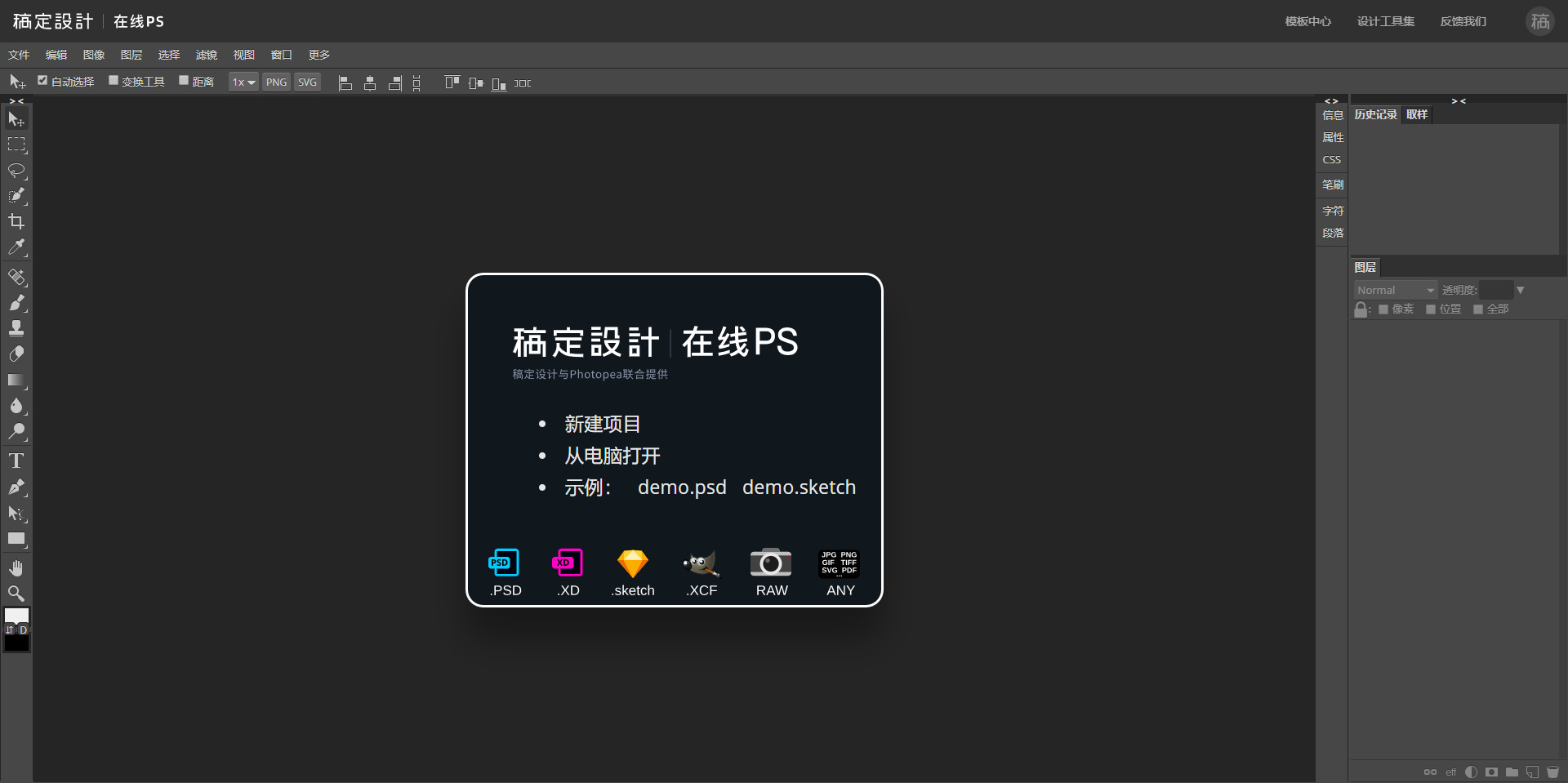The width and height of the screenshot is (1568, 783).
Task: Select the Hand tool
Action: tap(16, 568)
